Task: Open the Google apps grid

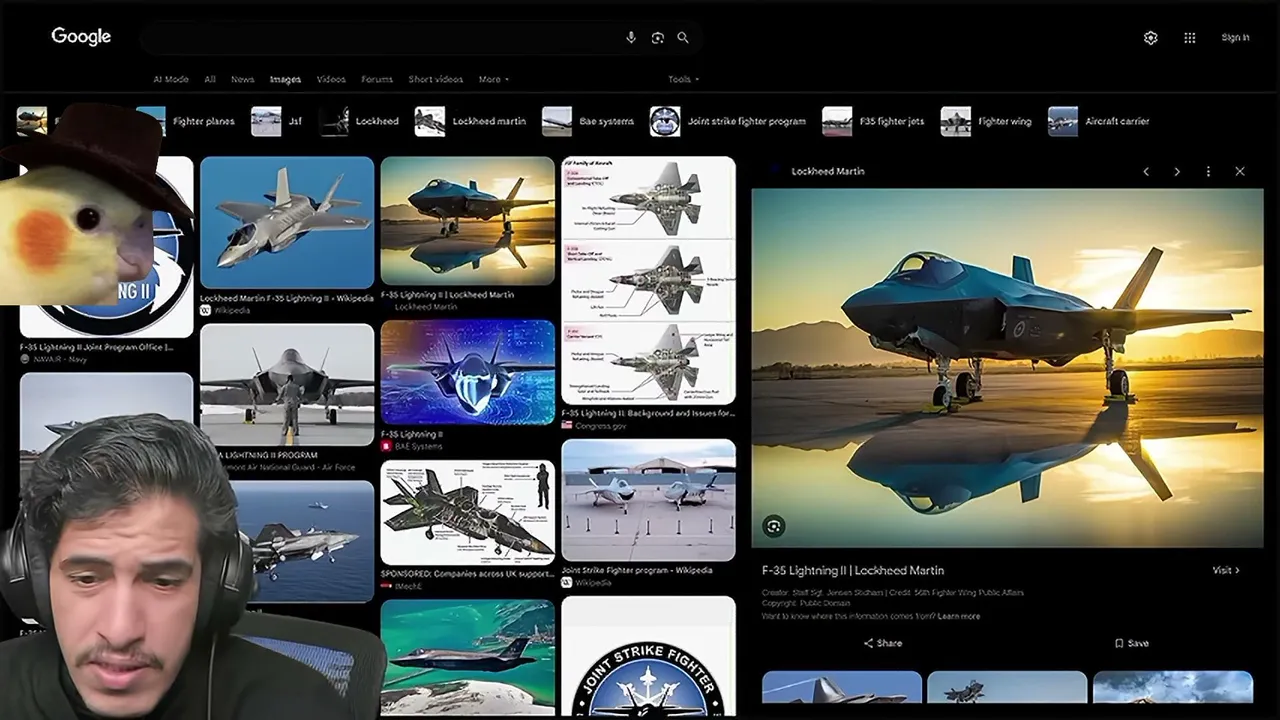Action: click(x=1190, y=38)
